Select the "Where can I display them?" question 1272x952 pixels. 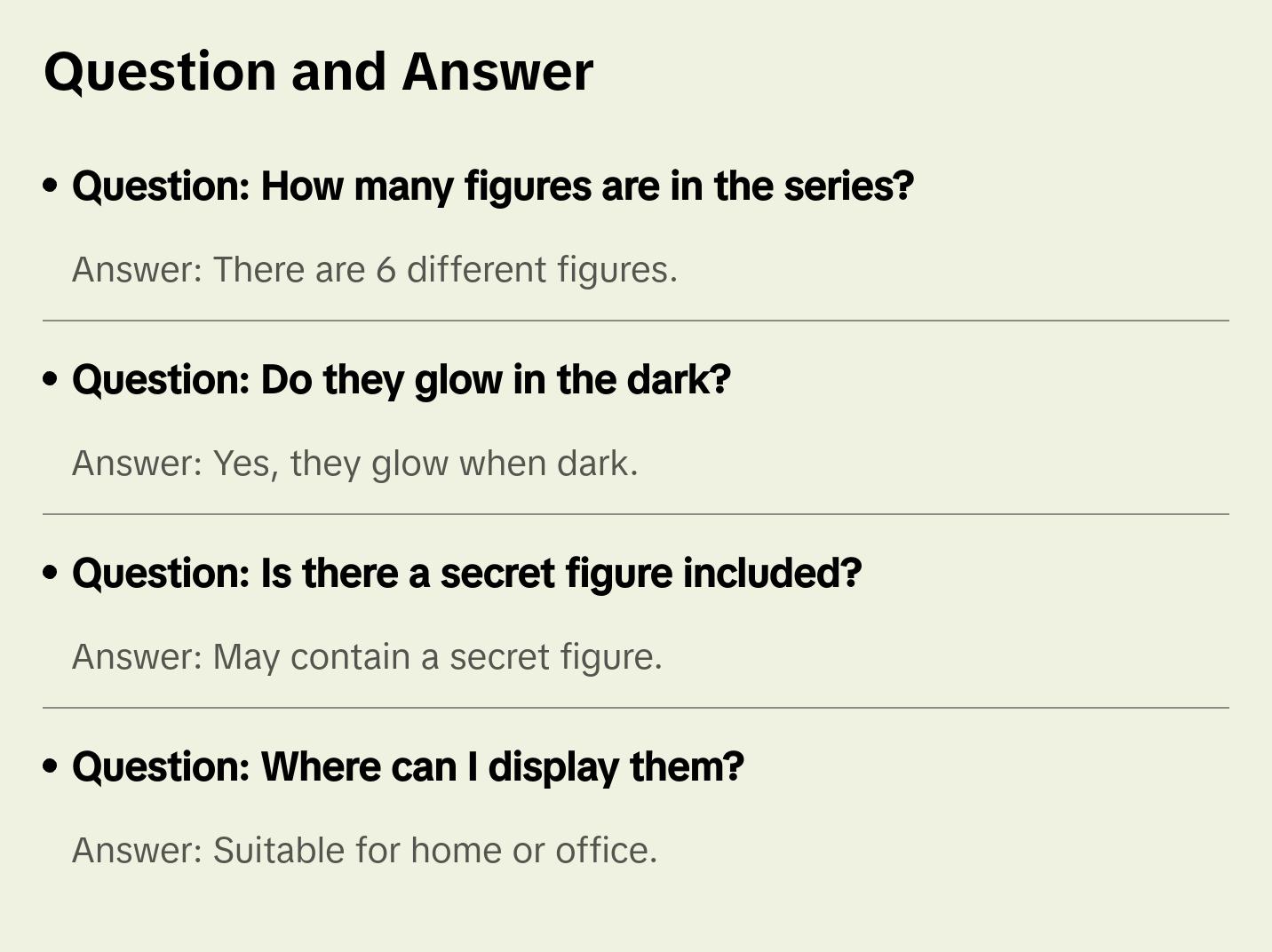point(408,767)
